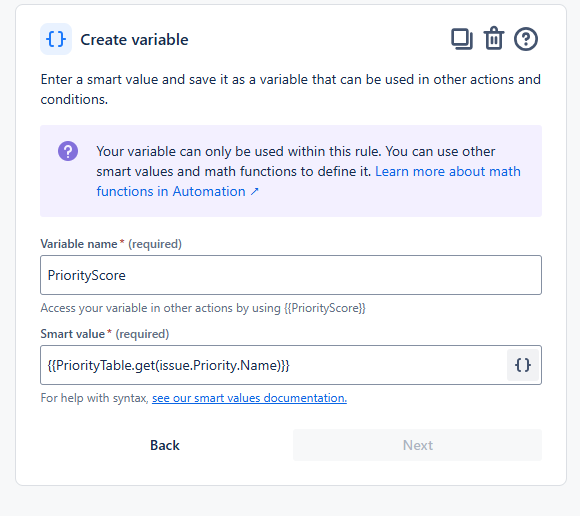Click the Next button
This screenshot has width=580, height=516.
pyautogui.click(x=417, y=445)
